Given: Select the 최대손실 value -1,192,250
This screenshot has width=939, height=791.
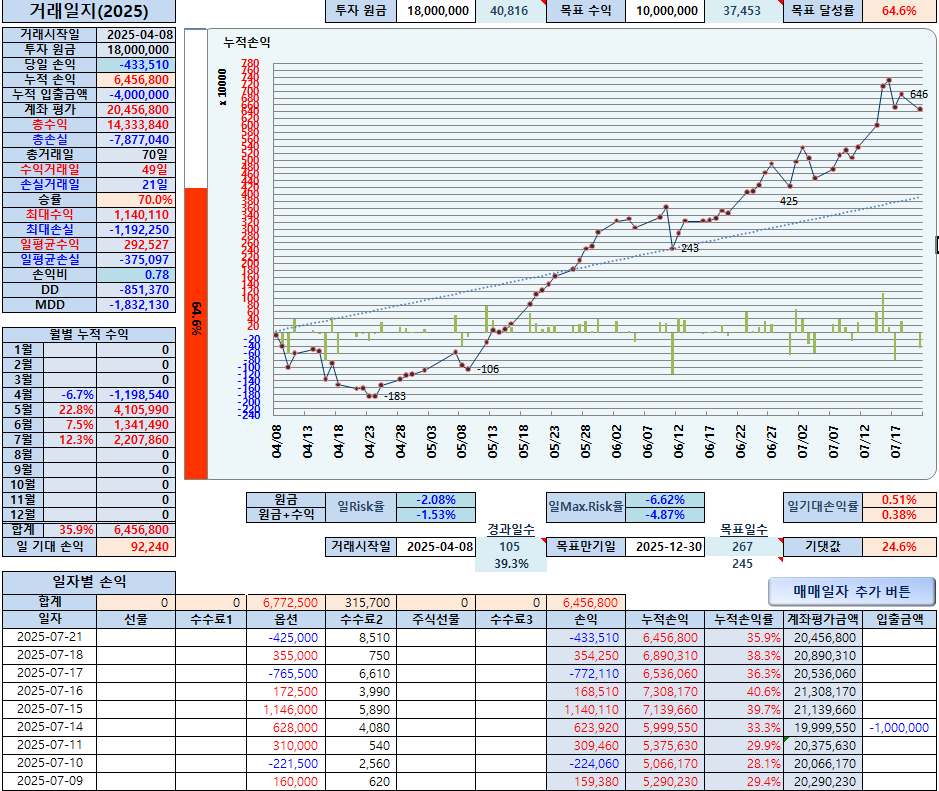Looking at the screenshot, I should point(136,229).
